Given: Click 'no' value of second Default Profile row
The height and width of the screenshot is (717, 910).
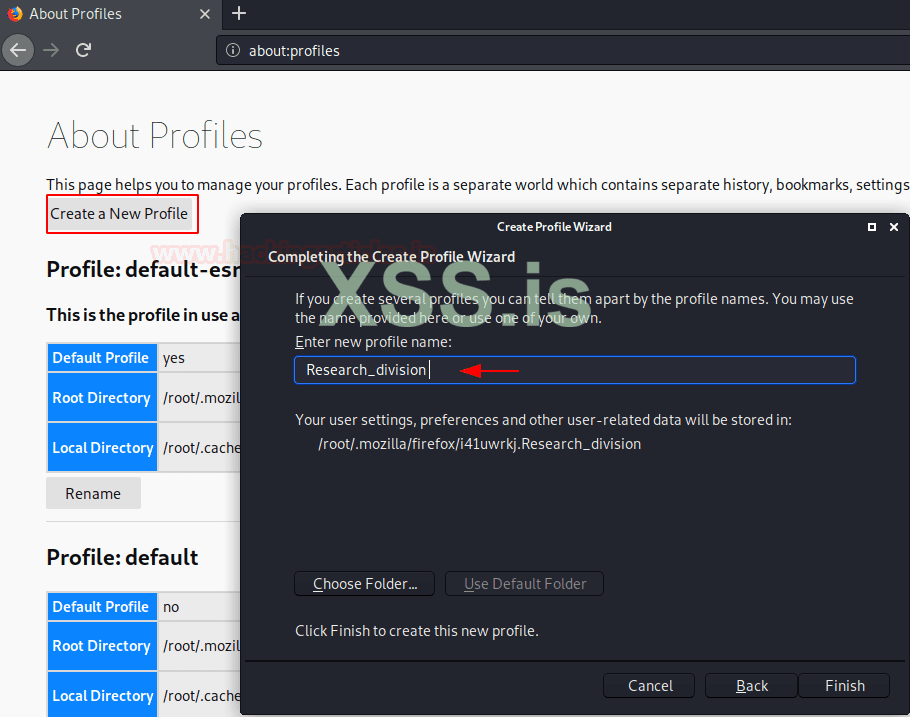Looking at the screenshot, I should (171, 607).
